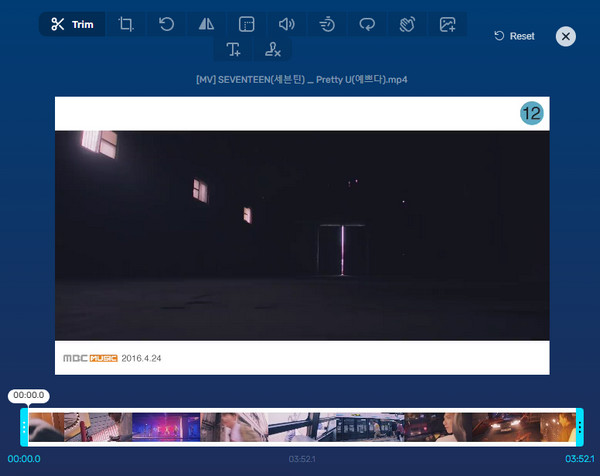Screen dimensions: 600x476
Task: Close the video editor with X
Action: [x=566, y=36]
